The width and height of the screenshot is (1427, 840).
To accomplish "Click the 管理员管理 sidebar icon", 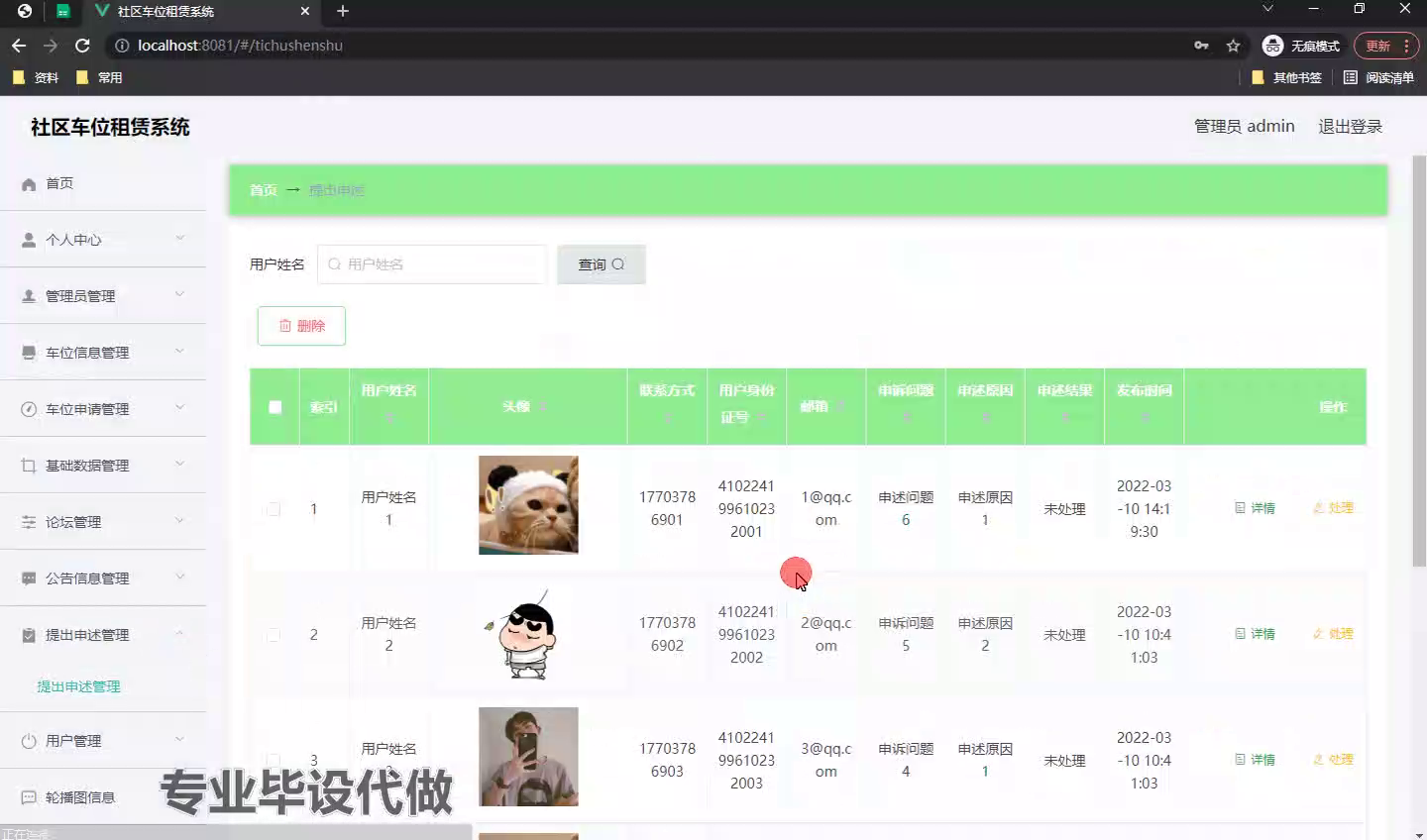I will coord(29,297).
